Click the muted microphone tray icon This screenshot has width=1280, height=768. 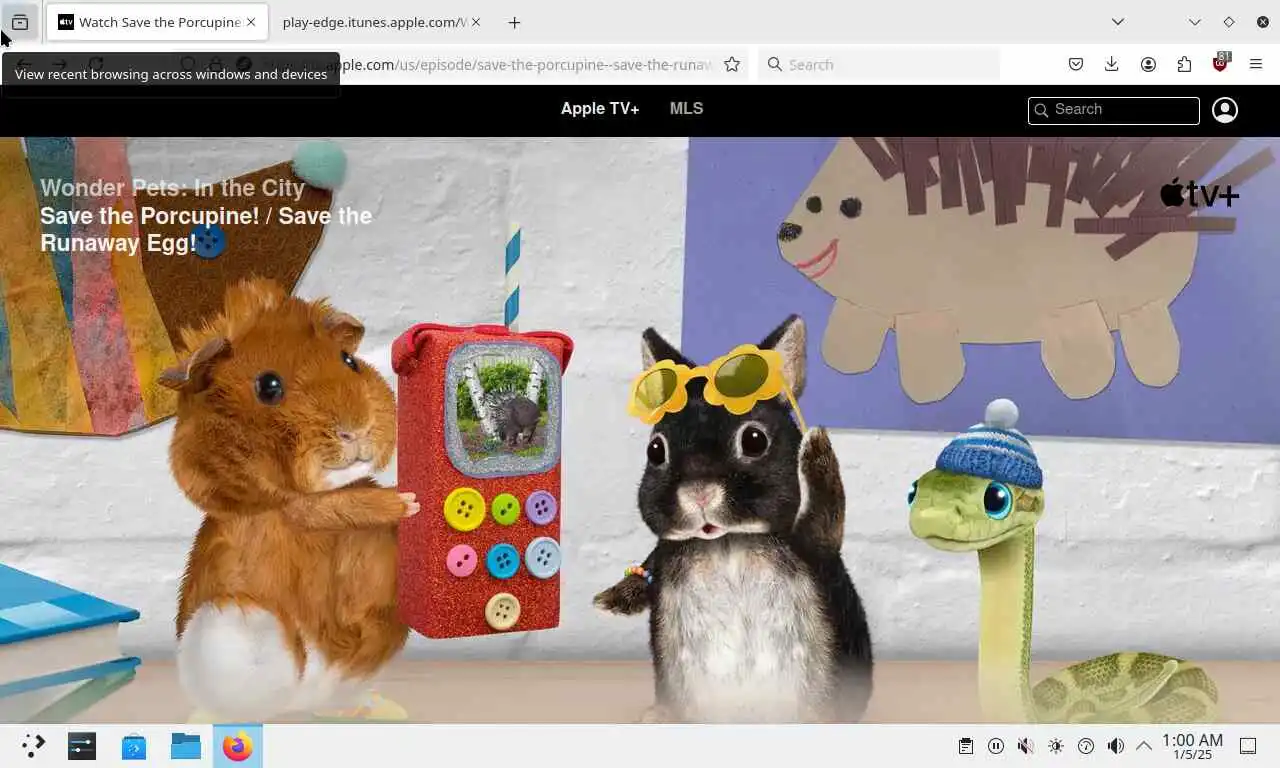(x=1026, y=746)
